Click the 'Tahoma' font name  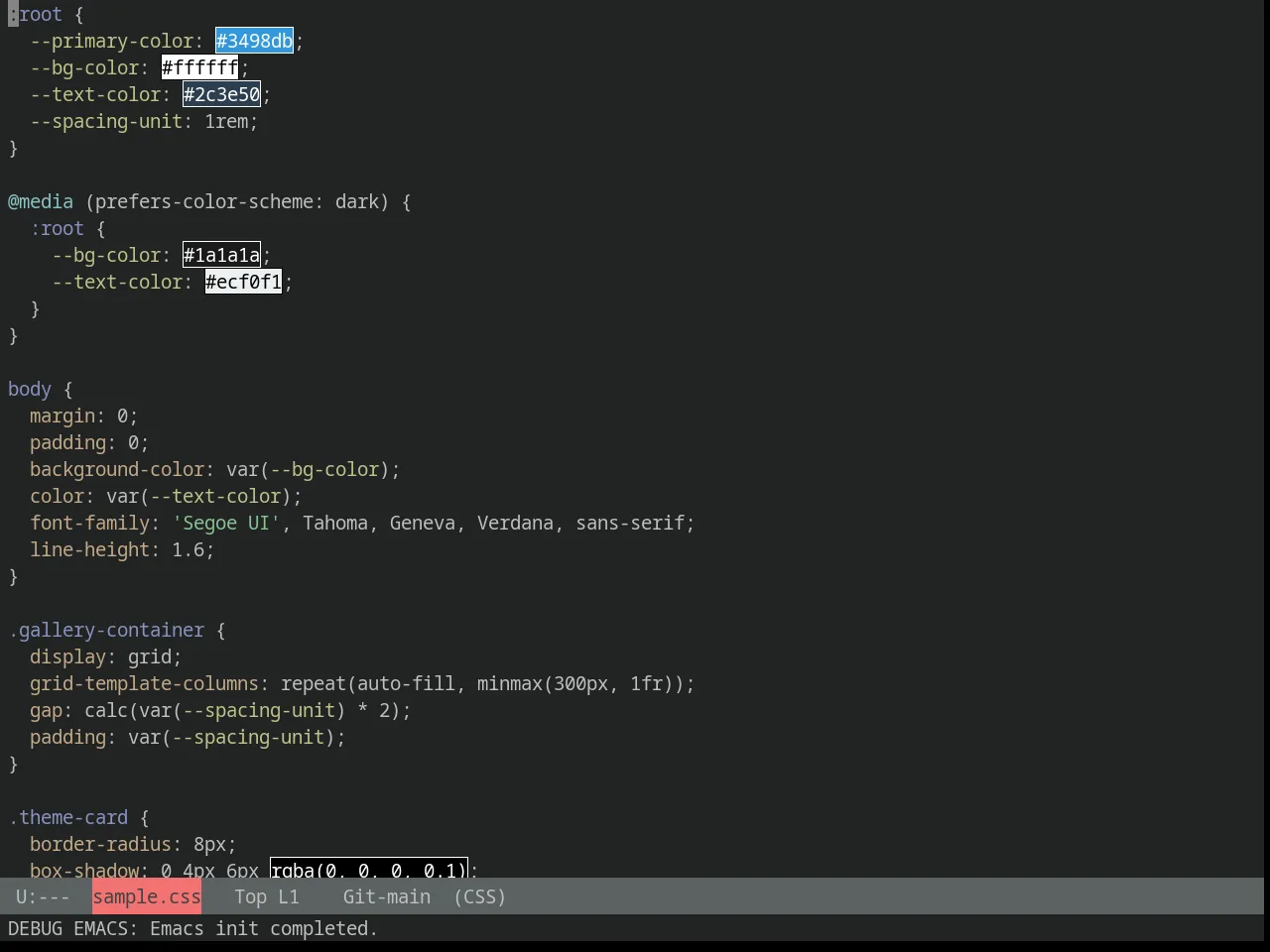(x=335, y=523)
